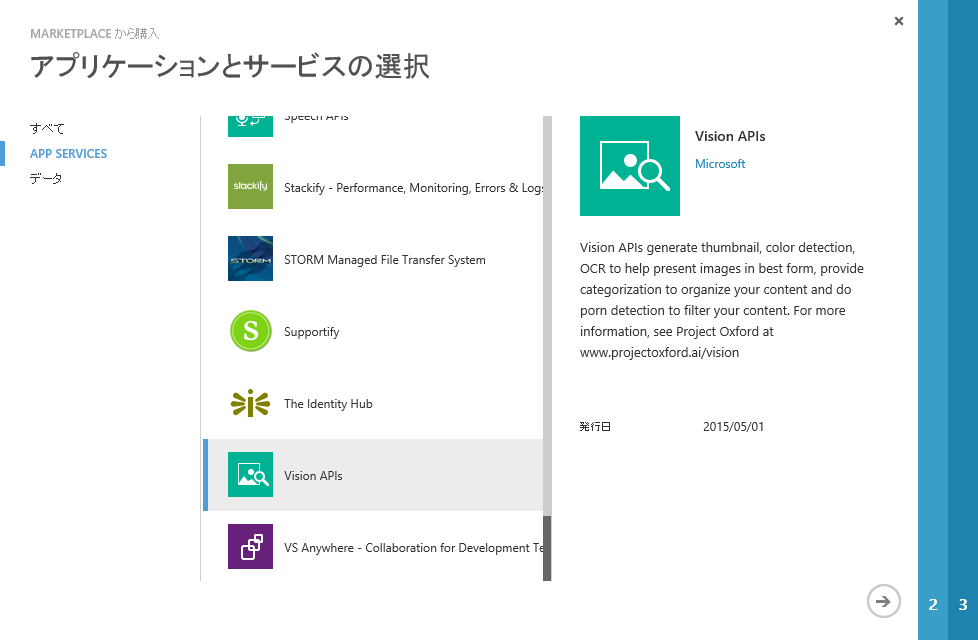Go to next step with arrow button
The image size is (978, 640).
point(883,601)
